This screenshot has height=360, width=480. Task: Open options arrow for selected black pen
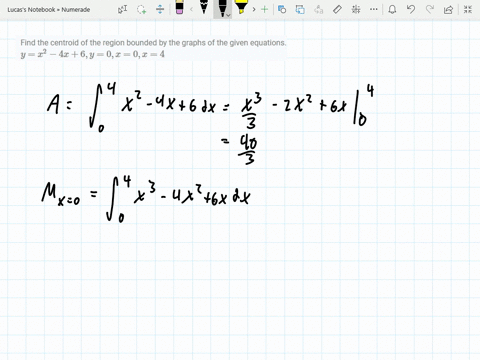[x=228, y=15]
